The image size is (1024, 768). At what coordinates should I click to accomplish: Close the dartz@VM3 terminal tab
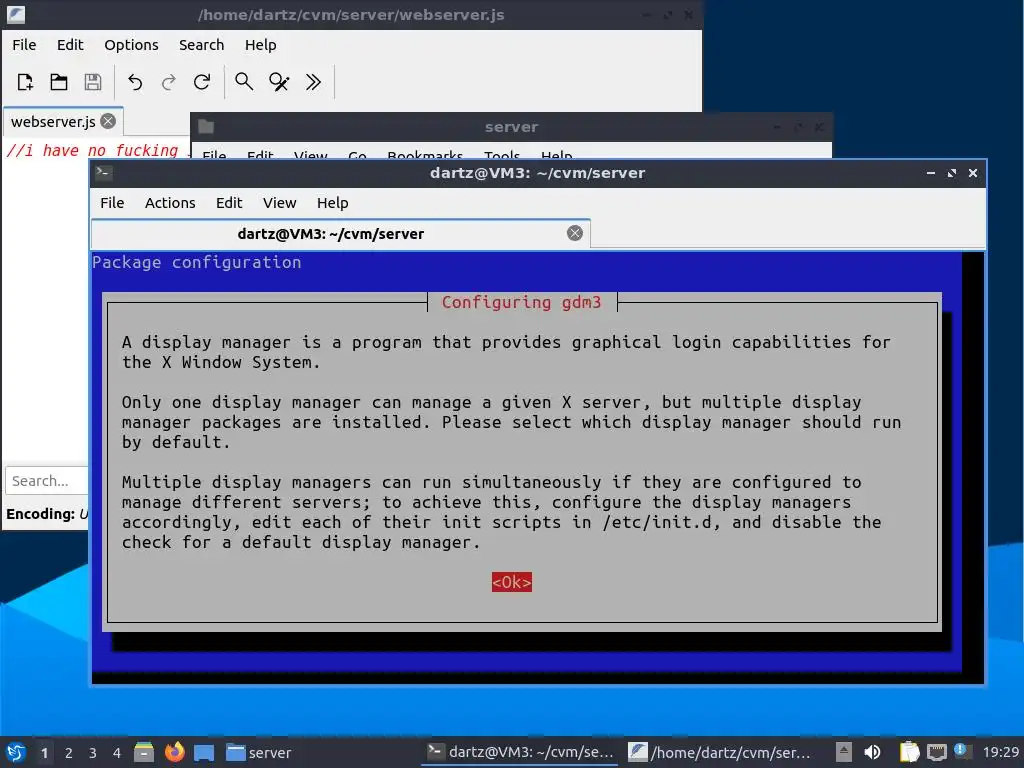(x=575, y=233)
